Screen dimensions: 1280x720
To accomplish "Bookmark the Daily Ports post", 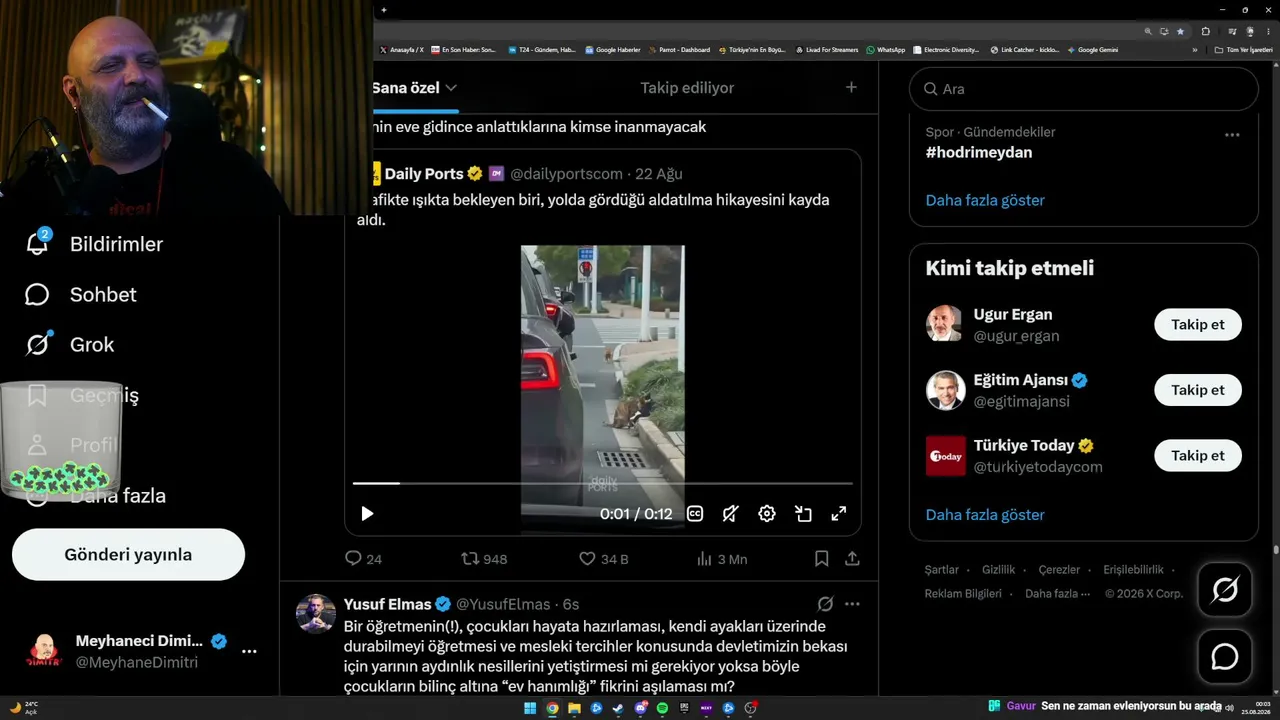I will point(821,559).
